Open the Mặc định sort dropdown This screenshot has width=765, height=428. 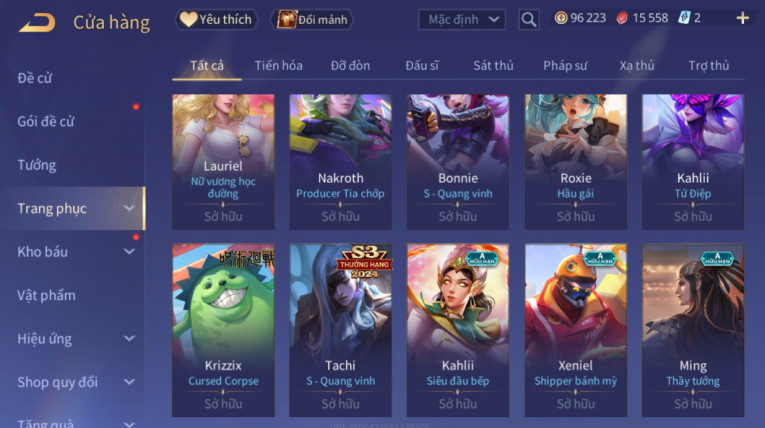pyautogui.click(x=462, y=20)
